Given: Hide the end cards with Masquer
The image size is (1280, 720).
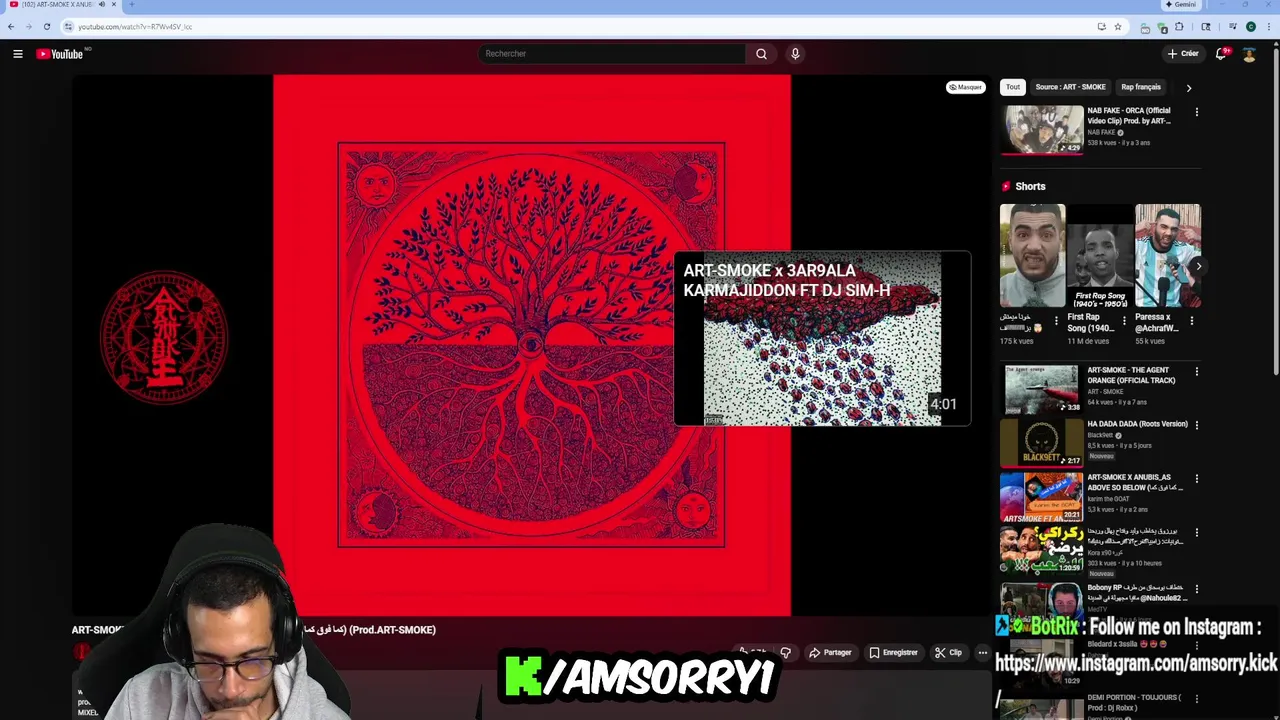Looking at the screenshot, I should pyautogui.click(x=966, y=87).
